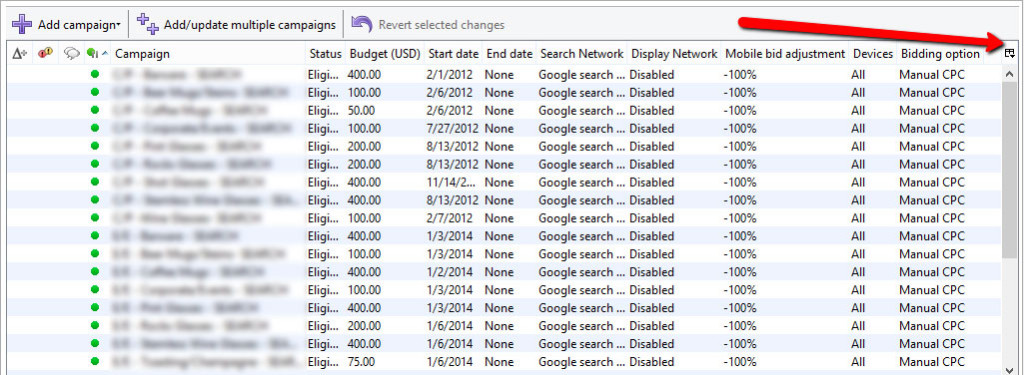The image size is (1024, 375).
Task: Select the green dot in the 75.00 budget row
Action: [x=95, y=362]
